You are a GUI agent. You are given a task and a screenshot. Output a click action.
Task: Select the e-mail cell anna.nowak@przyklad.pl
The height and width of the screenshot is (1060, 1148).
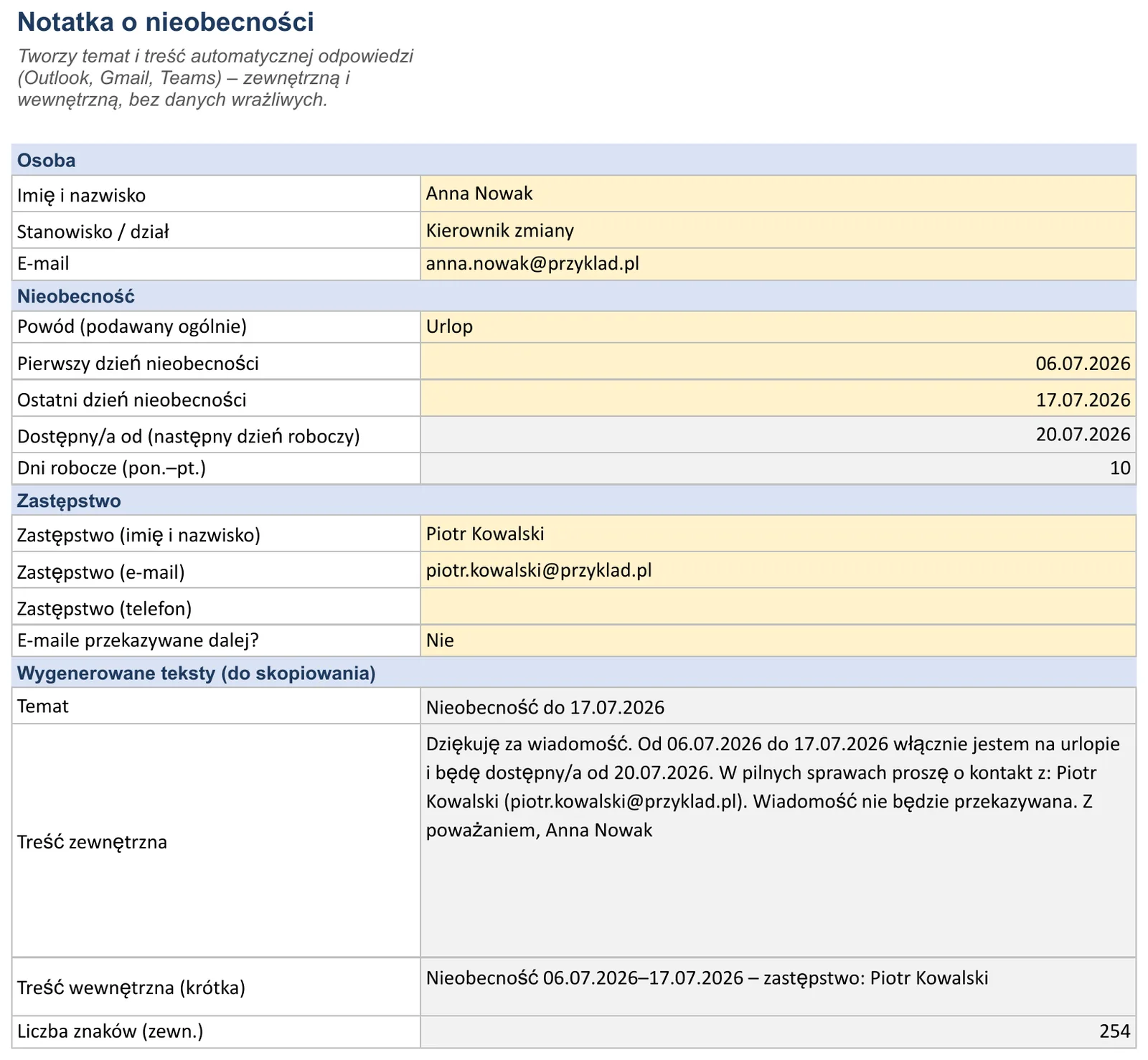tap(778, 264)
